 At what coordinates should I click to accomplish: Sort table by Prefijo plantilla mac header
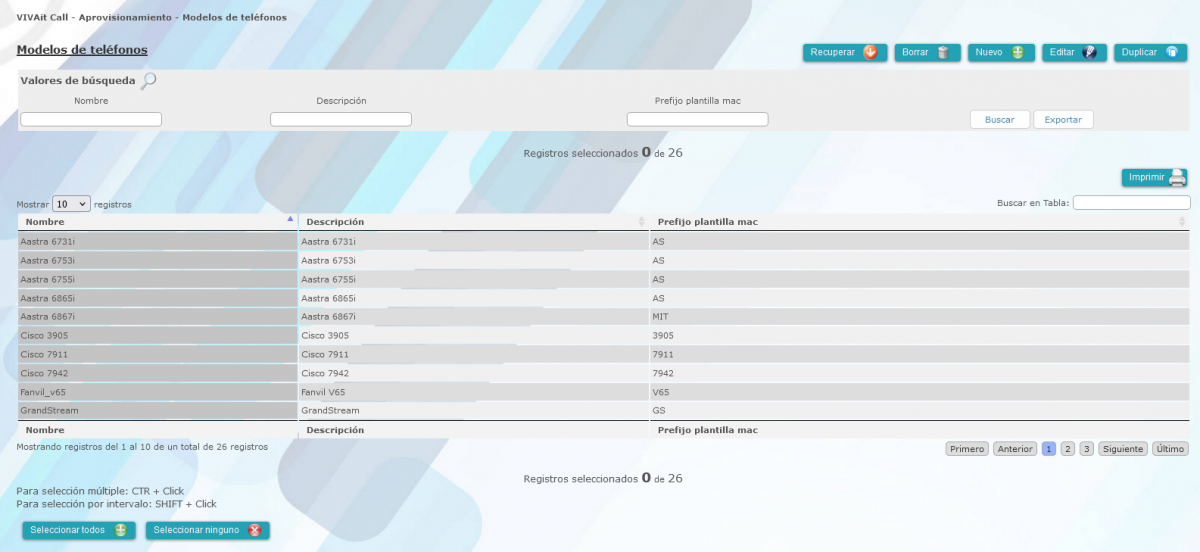(x=920, y=221)
